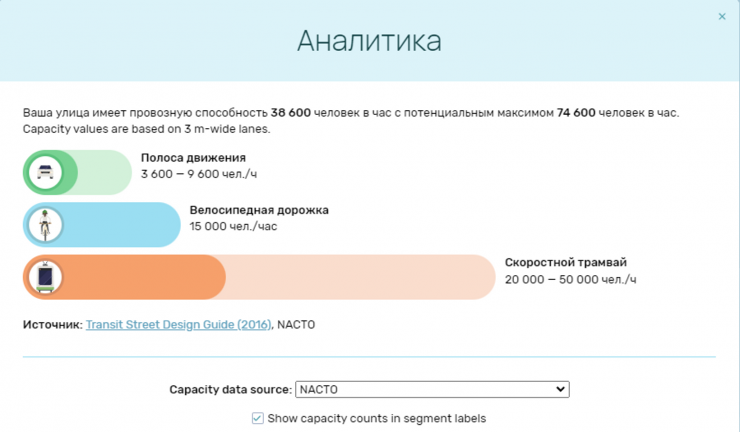The width and height of the screenshot is (740, 432).
Task: Click the 'Capacity data source:' label
Action: 230,389
